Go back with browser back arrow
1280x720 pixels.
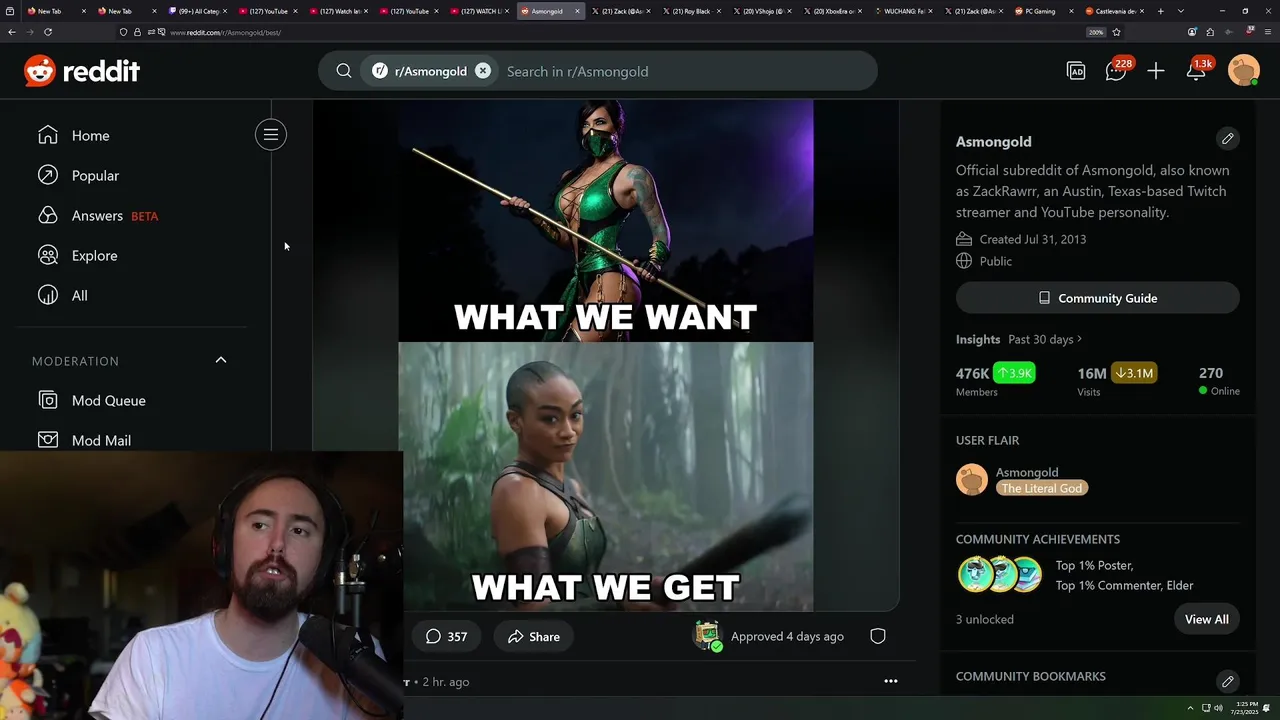coord(12,32)
